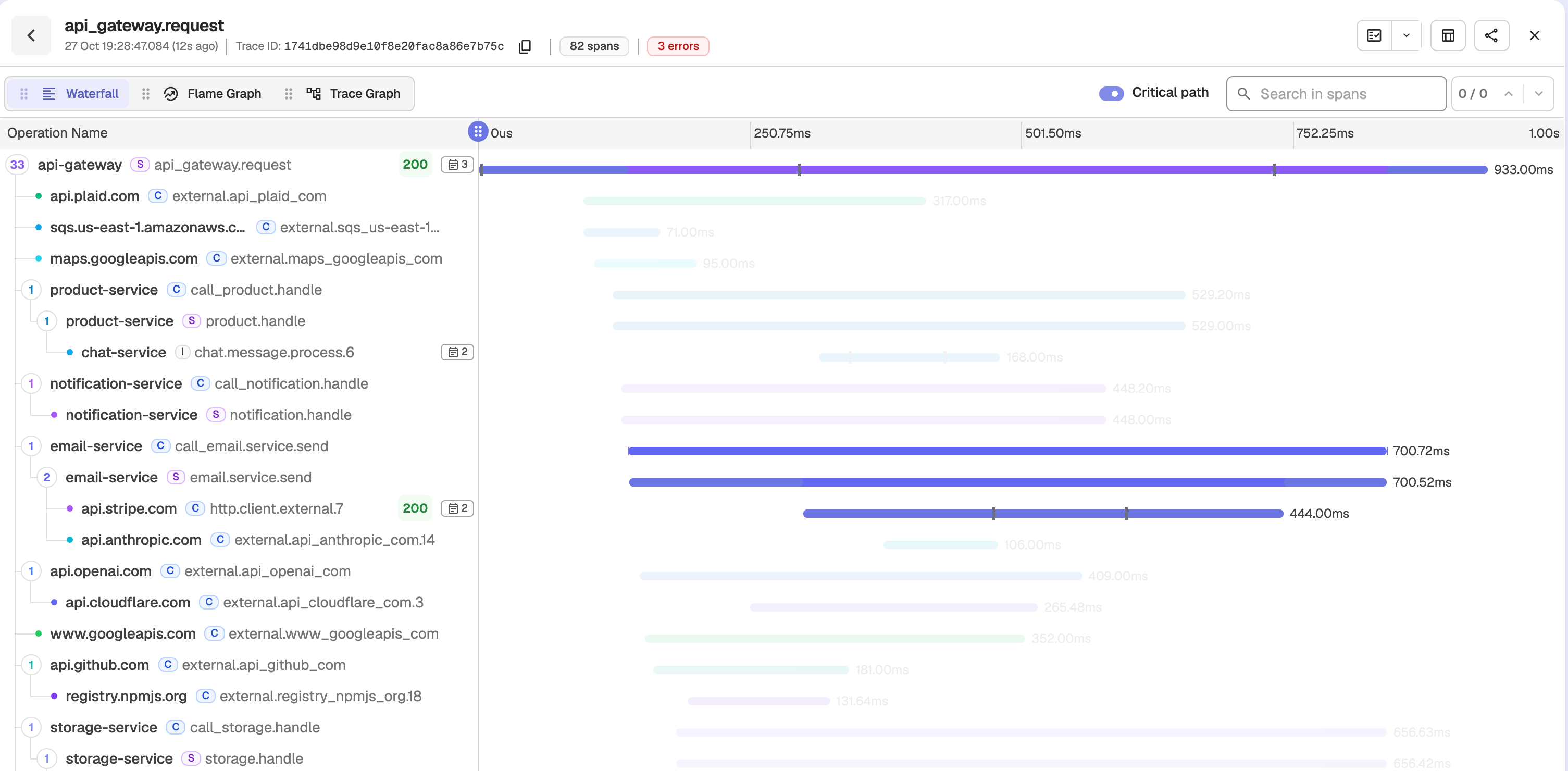Open events badge on chat-service row
Image resolution: width=1568 pixels, height=771 pixels.
click(x=457, y=352)
